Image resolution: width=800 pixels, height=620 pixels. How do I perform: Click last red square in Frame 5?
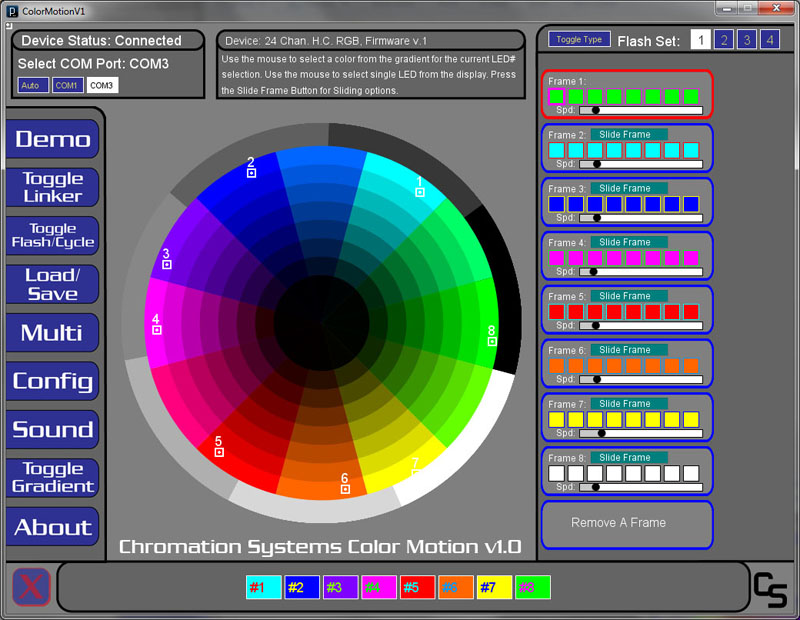pyautogui.click(x=691, y=312)
